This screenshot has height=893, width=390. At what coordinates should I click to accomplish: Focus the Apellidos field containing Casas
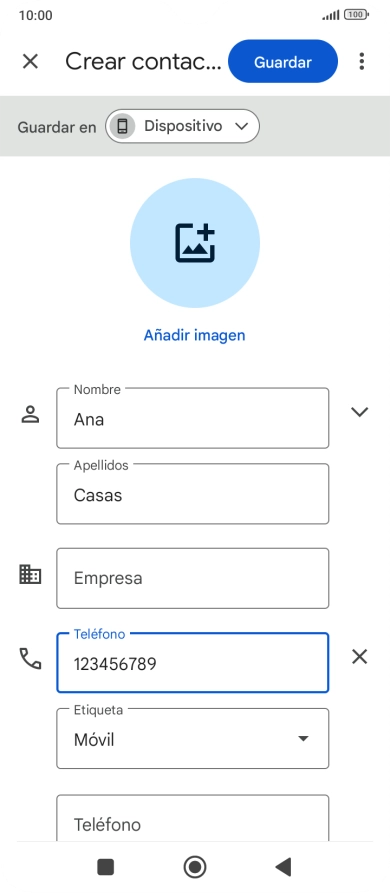click(x=192, y=494)
